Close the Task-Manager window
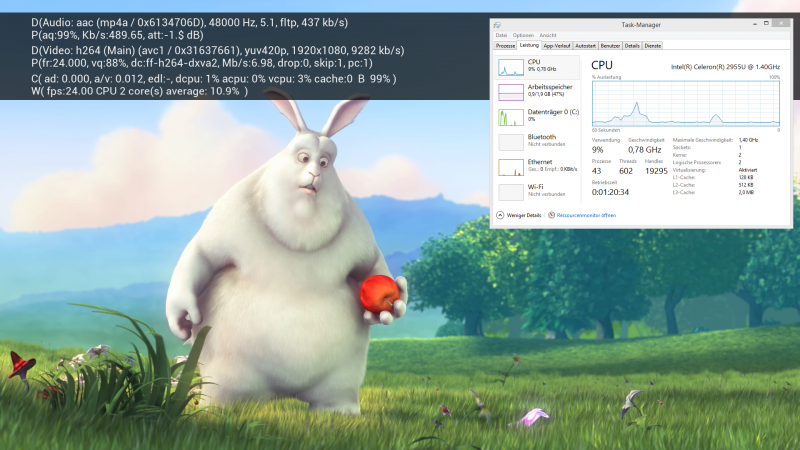This screenshot has width=800, height=450. [x=781, y=23]
